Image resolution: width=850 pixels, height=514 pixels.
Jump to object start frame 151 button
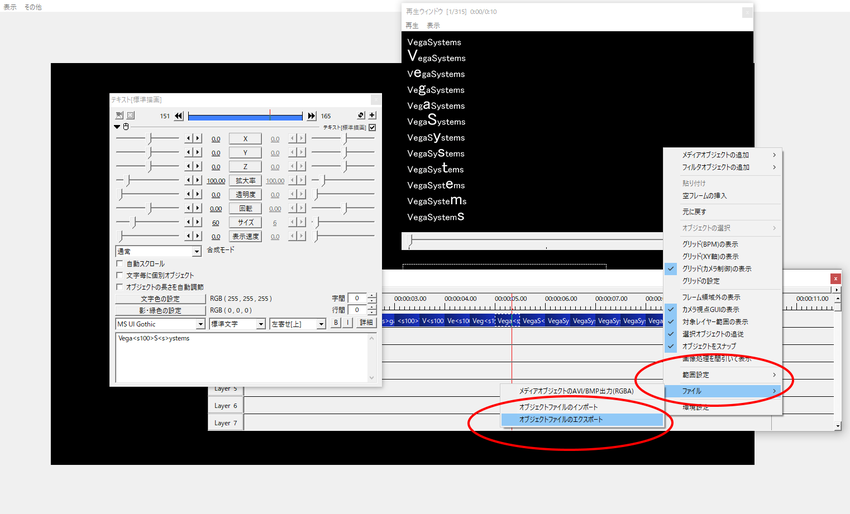(178, 116)
